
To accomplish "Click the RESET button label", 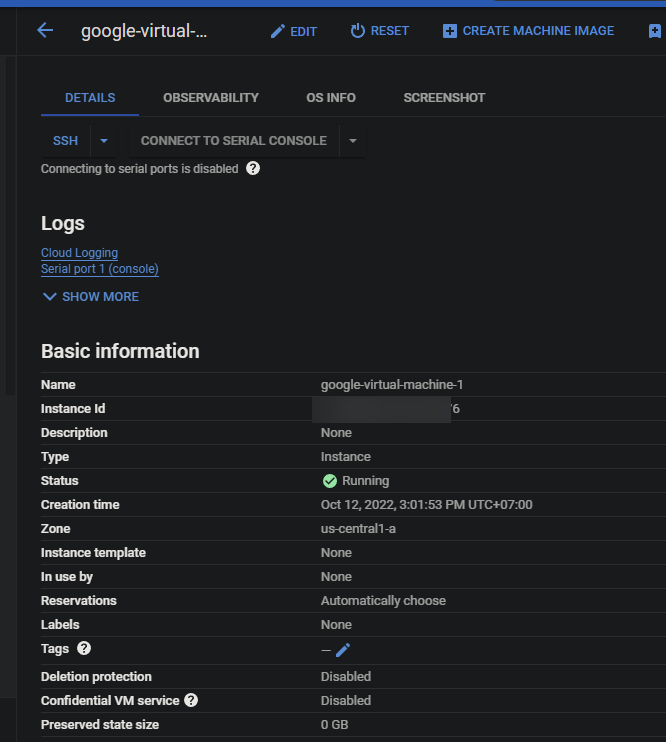I will [390, 31].
